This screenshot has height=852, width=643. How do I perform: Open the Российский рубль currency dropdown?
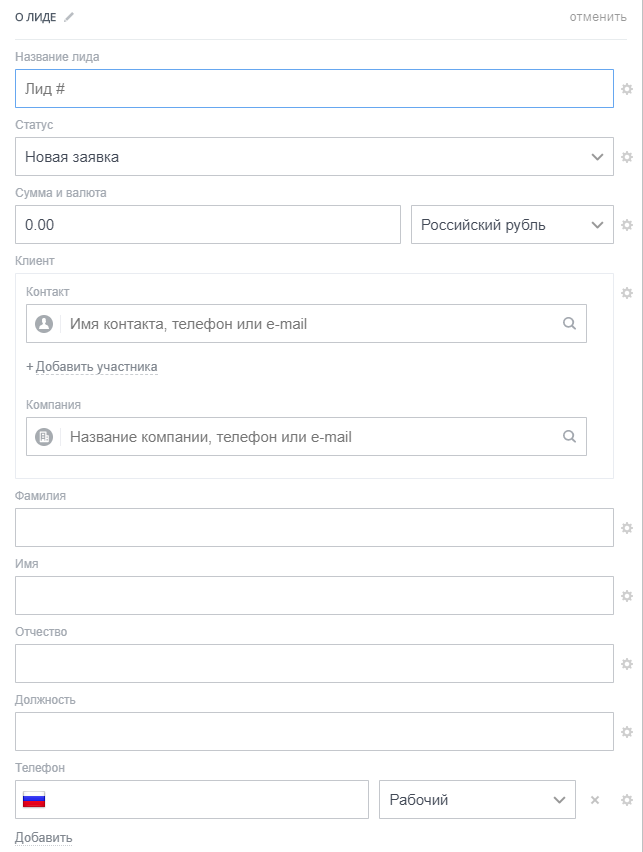(512, 225)
